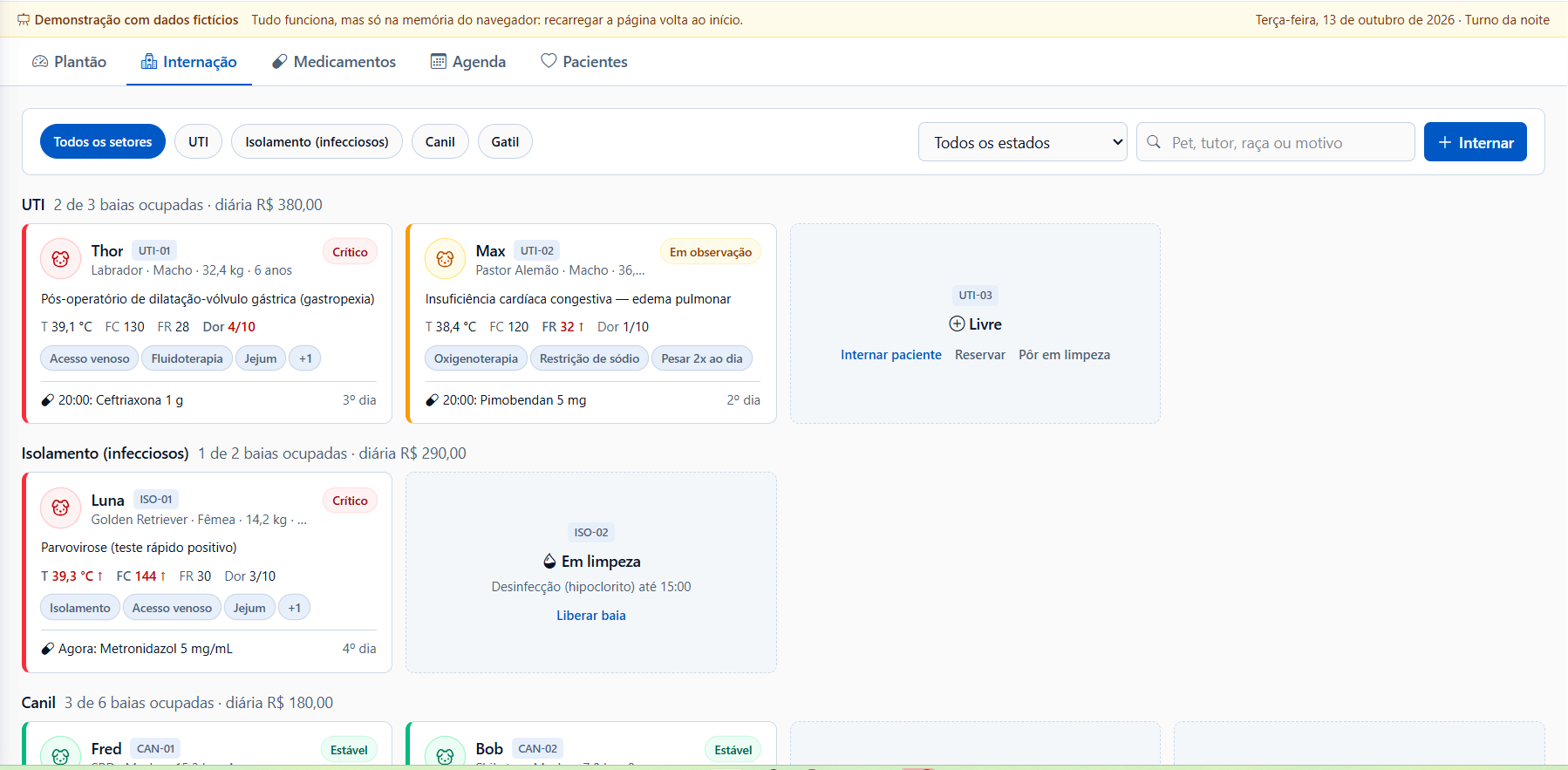Click the pill icon for Medicamentos
The width and height of the screenshot is (1568, 770).
tap(280, 61)
